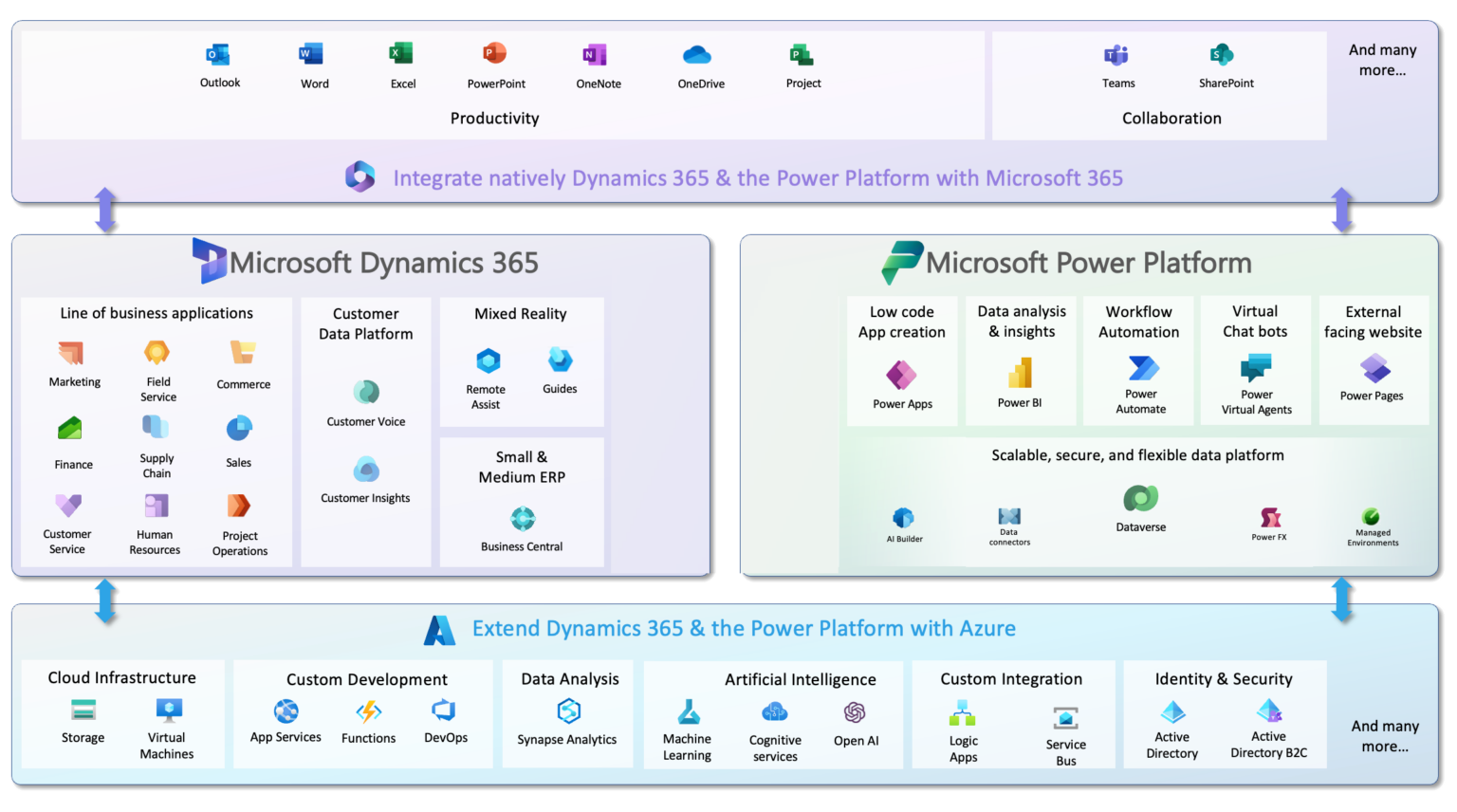Open the Teams icon
Viewport: 1457px width, 812px height.
[x=1116, y=55]
